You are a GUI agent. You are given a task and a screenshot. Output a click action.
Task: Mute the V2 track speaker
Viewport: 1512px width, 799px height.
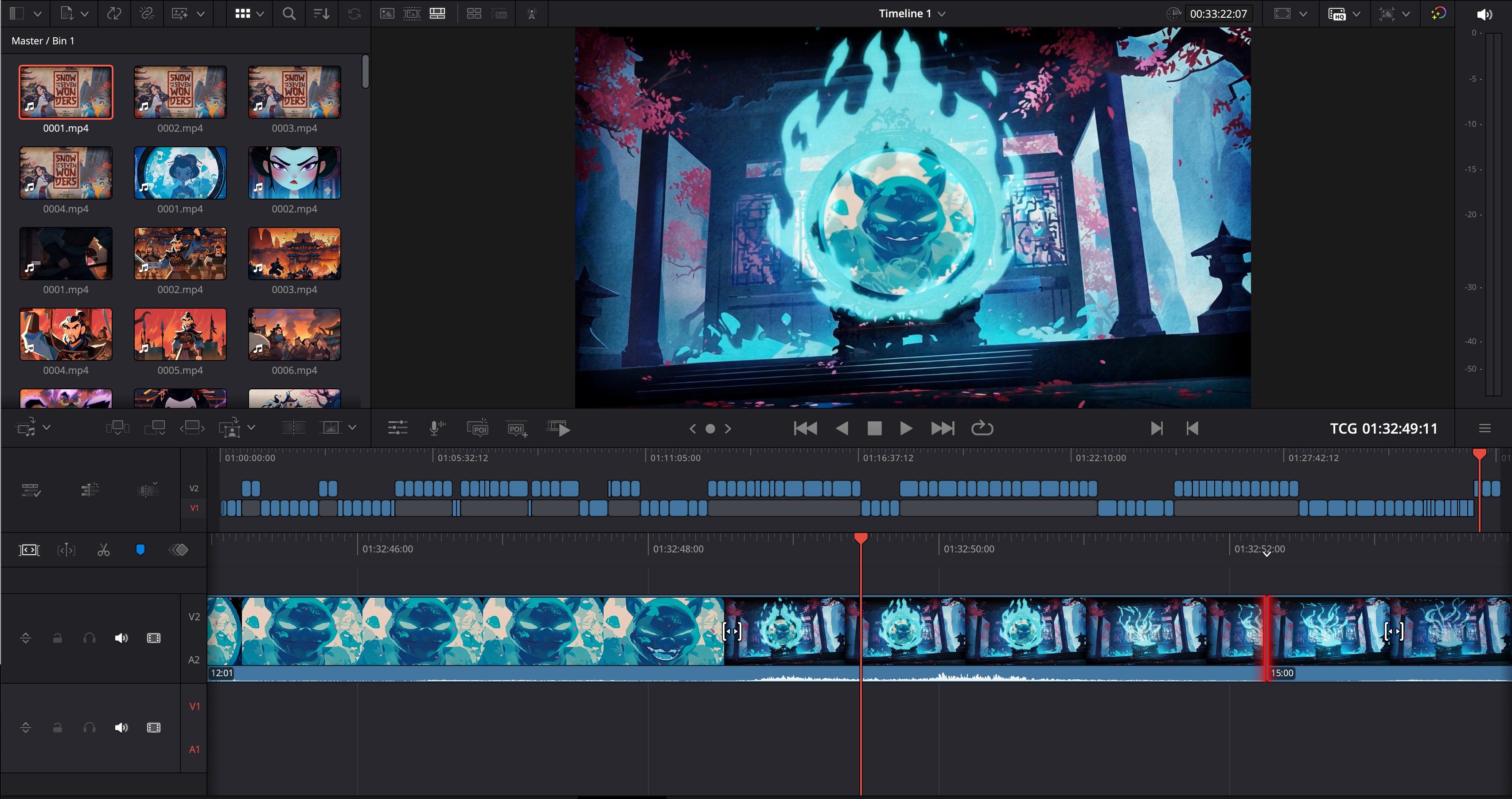click(x=121, y=638)
